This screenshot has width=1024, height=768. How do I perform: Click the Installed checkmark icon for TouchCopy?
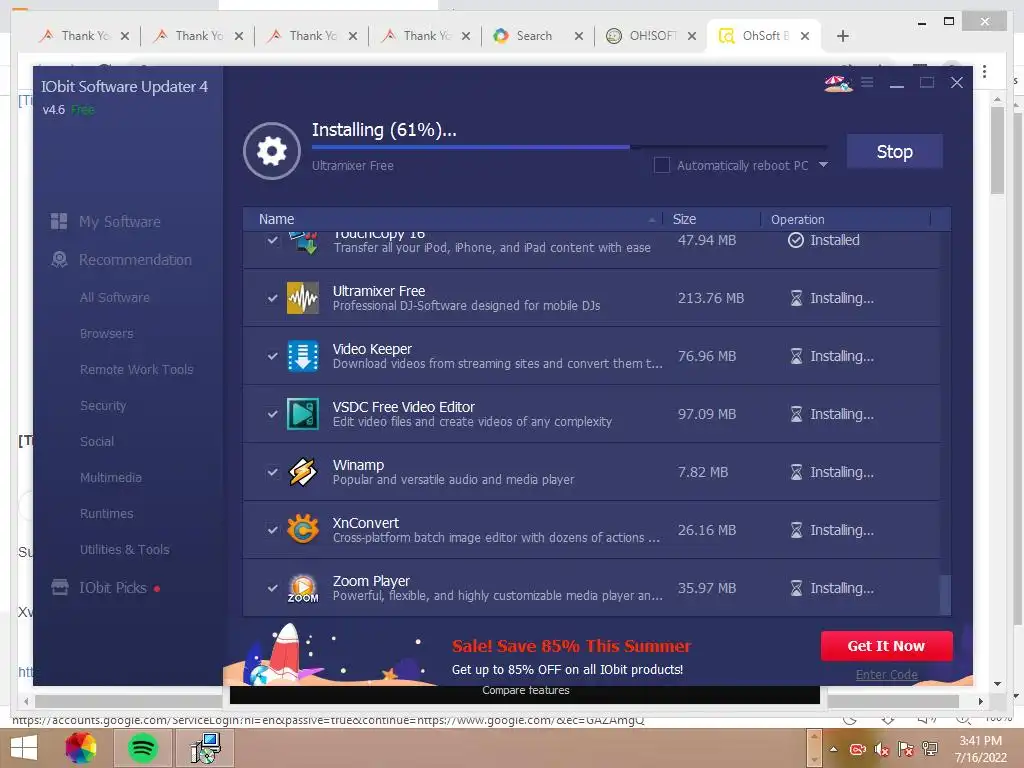tap(795, 240)
